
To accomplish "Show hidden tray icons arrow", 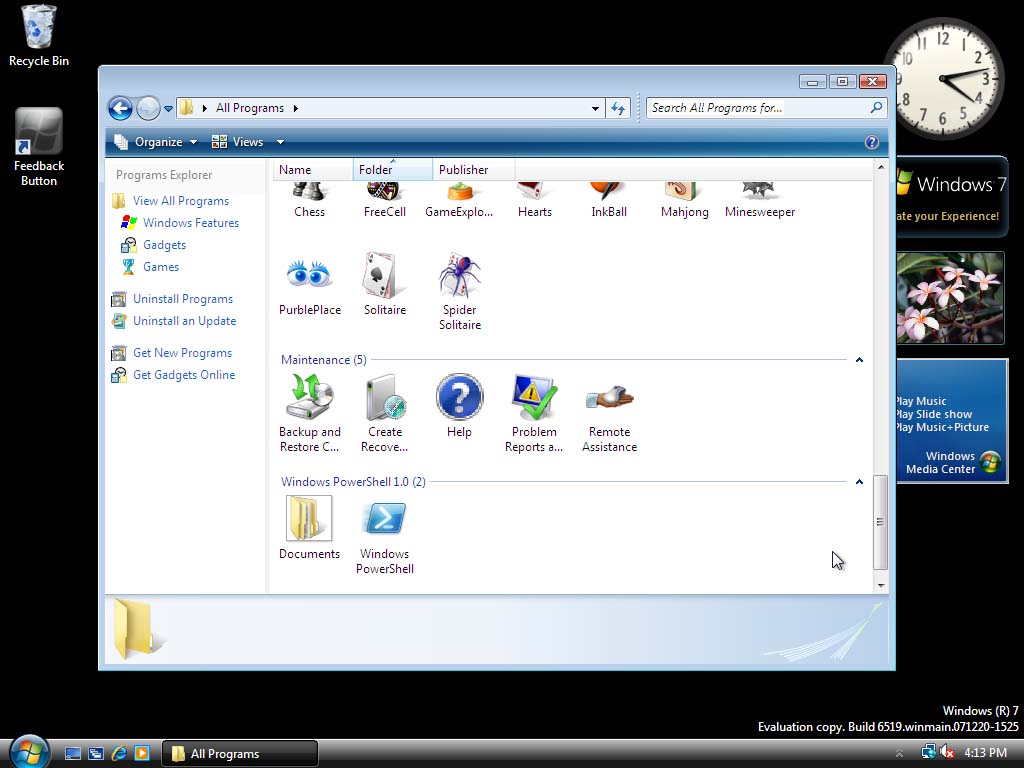I will tap(900, 754).
